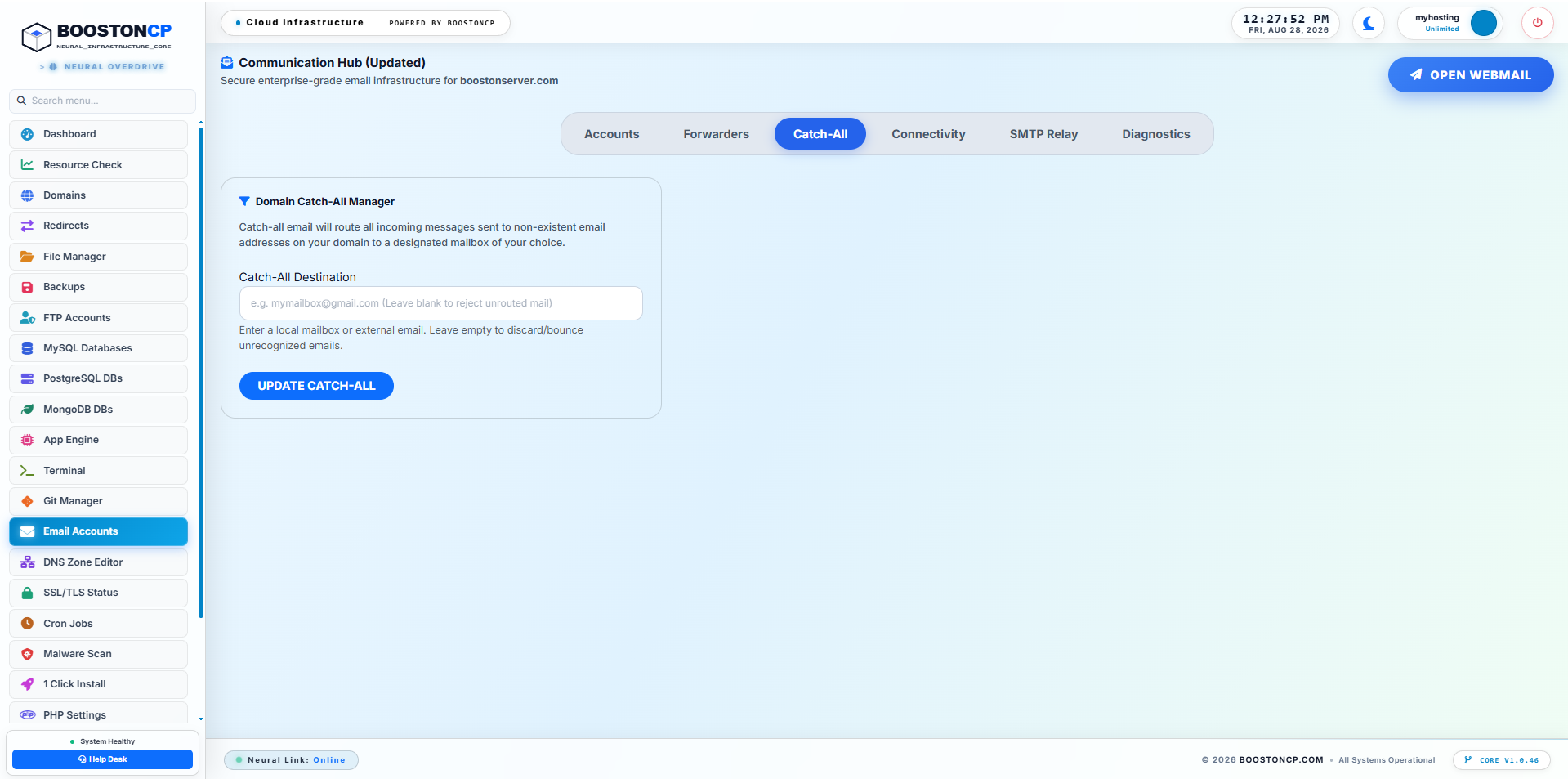
Task: Click the DNS Zone Editor network icon
Action: coord(27,562)
